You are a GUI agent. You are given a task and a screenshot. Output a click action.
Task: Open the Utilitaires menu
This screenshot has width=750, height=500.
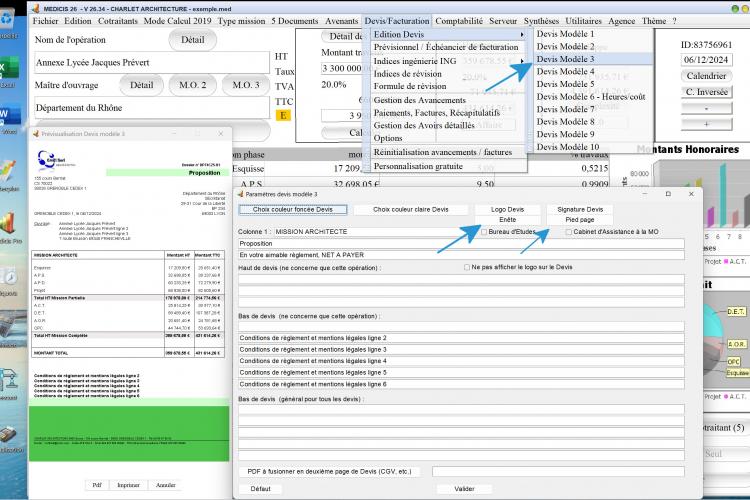[584, 21]
